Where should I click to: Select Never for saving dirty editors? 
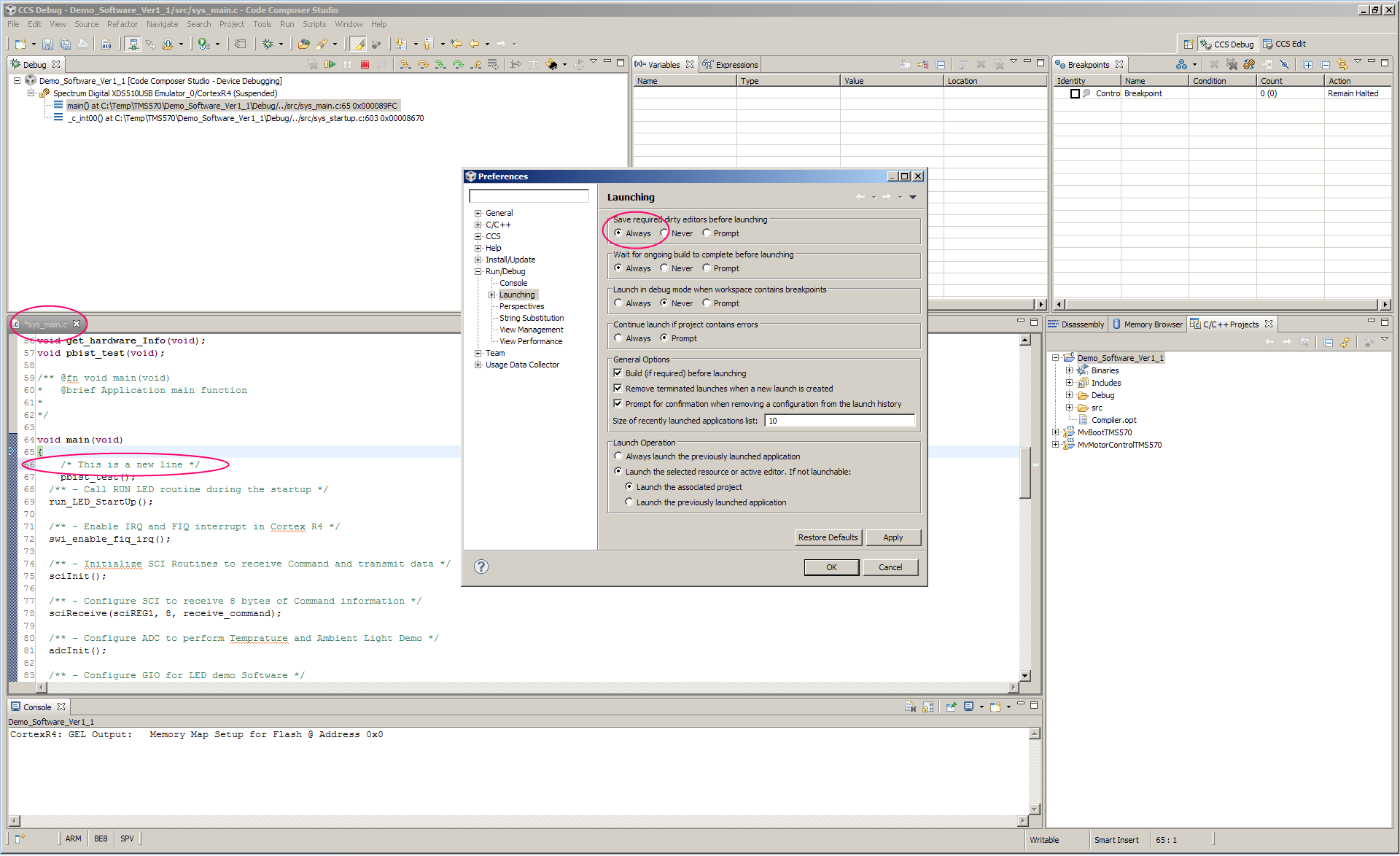pos(664,233)
